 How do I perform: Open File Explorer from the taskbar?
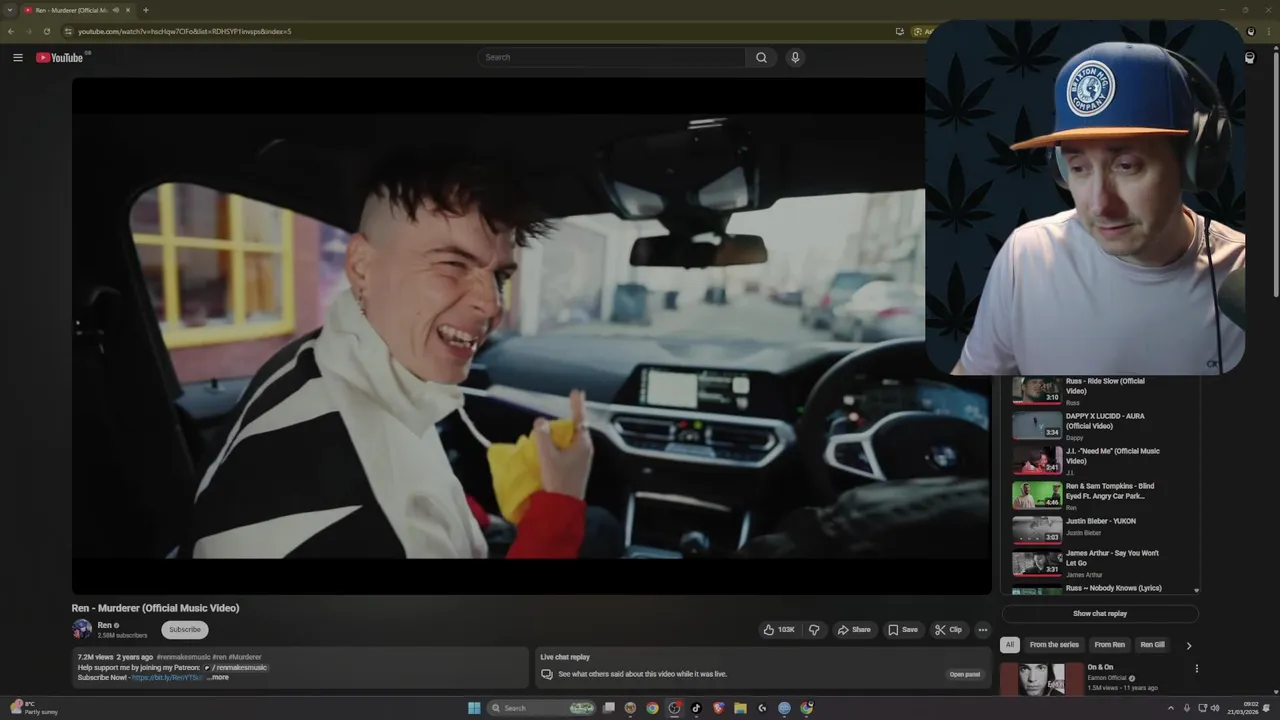point(740,708)
